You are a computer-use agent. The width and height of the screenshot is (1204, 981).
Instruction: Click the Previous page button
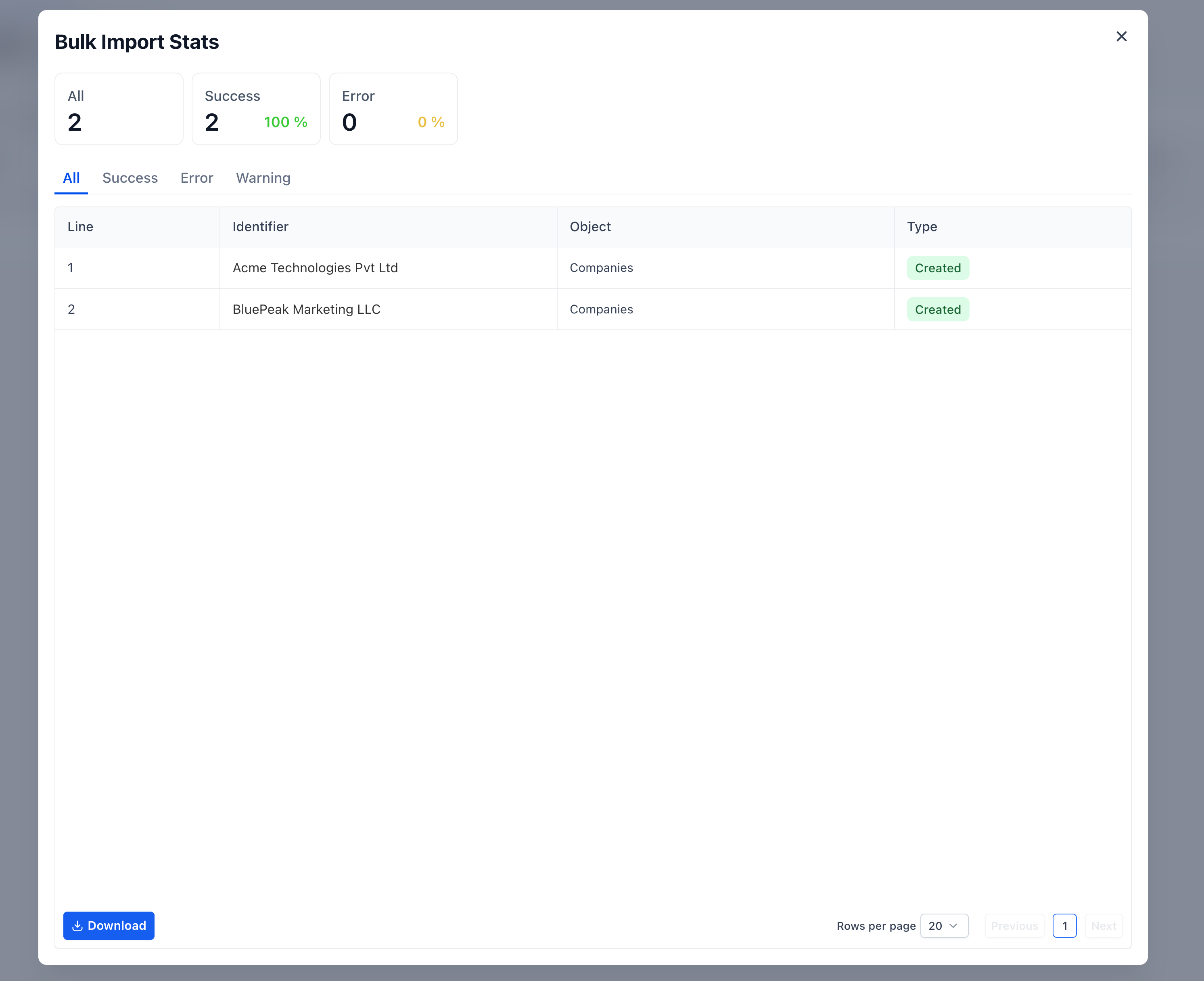(1014, 926)
